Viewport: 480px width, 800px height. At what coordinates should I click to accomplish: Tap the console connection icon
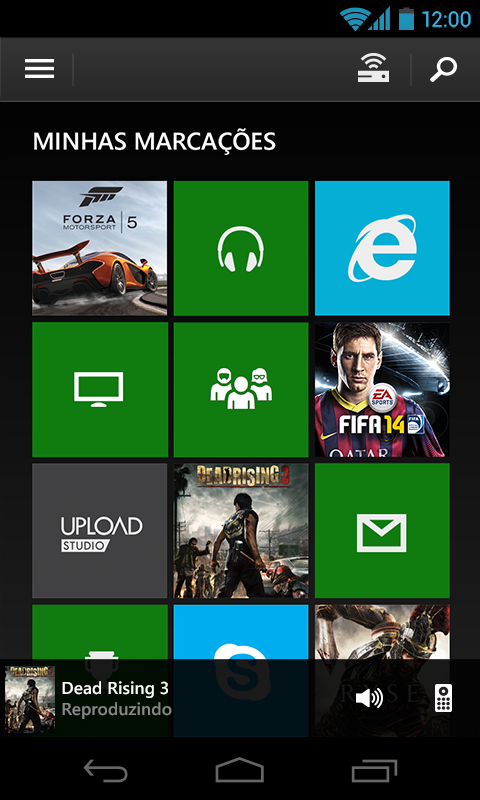[373, 69]
